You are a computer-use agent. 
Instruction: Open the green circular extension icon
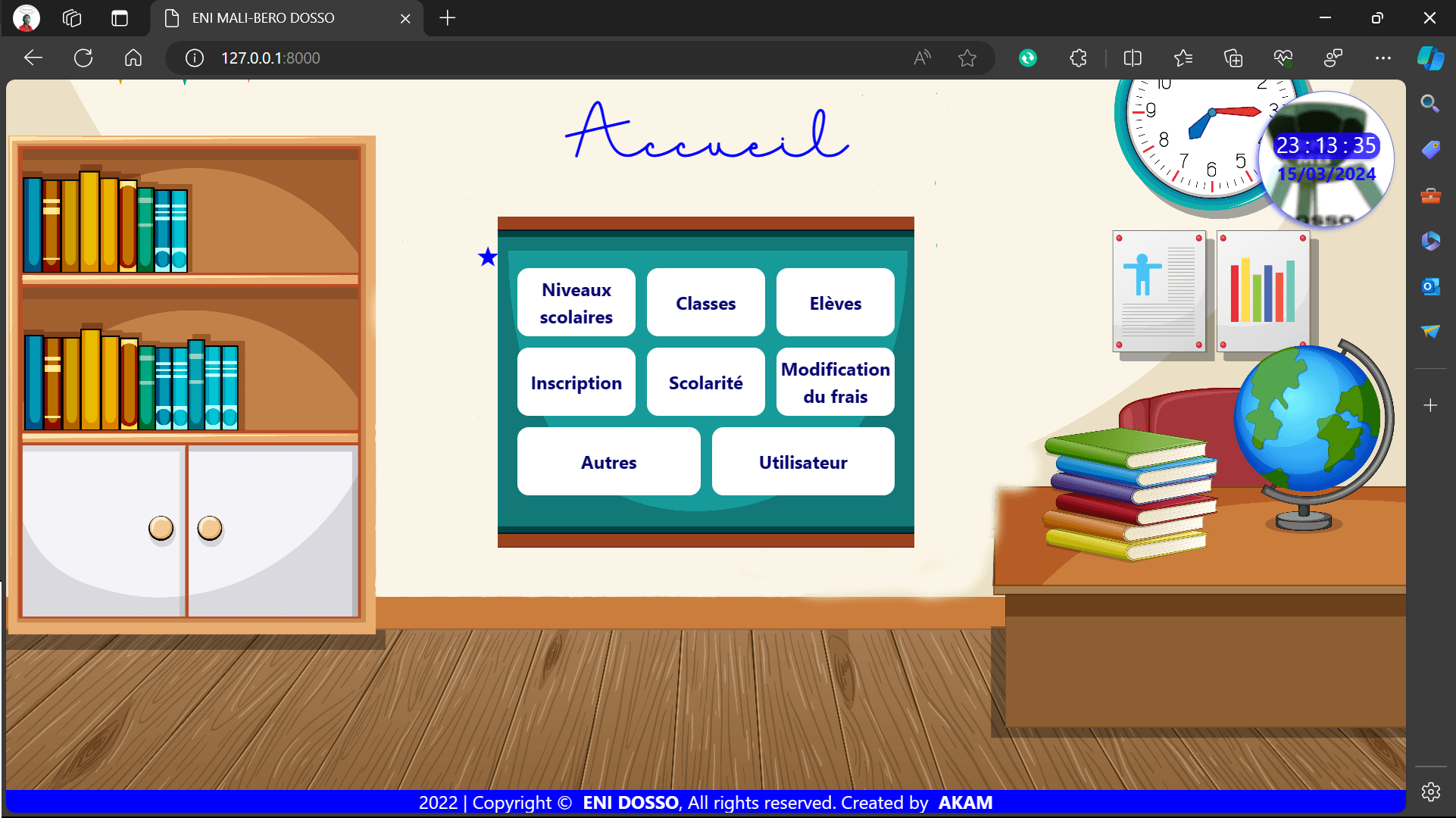point(1028,58)
